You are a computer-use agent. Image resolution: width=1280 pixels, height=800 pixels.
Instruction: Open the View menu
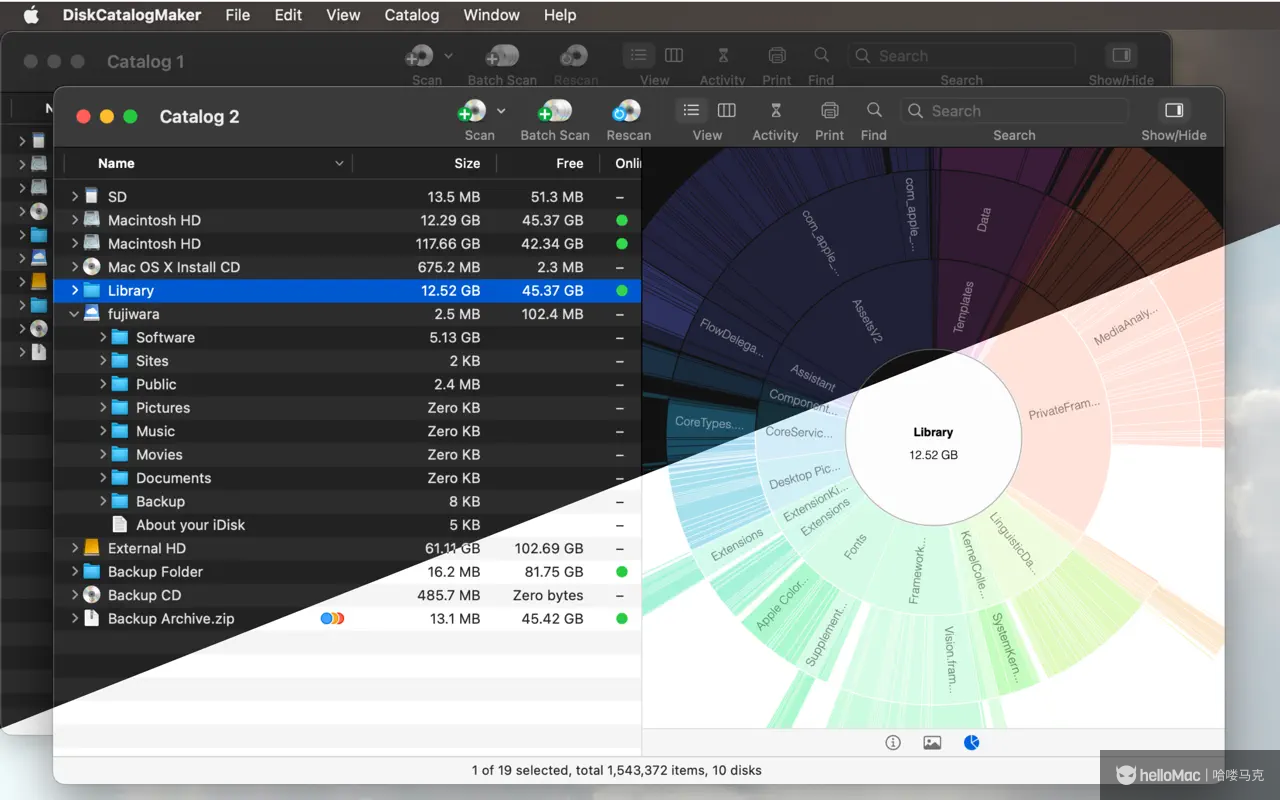click(343, 15)
